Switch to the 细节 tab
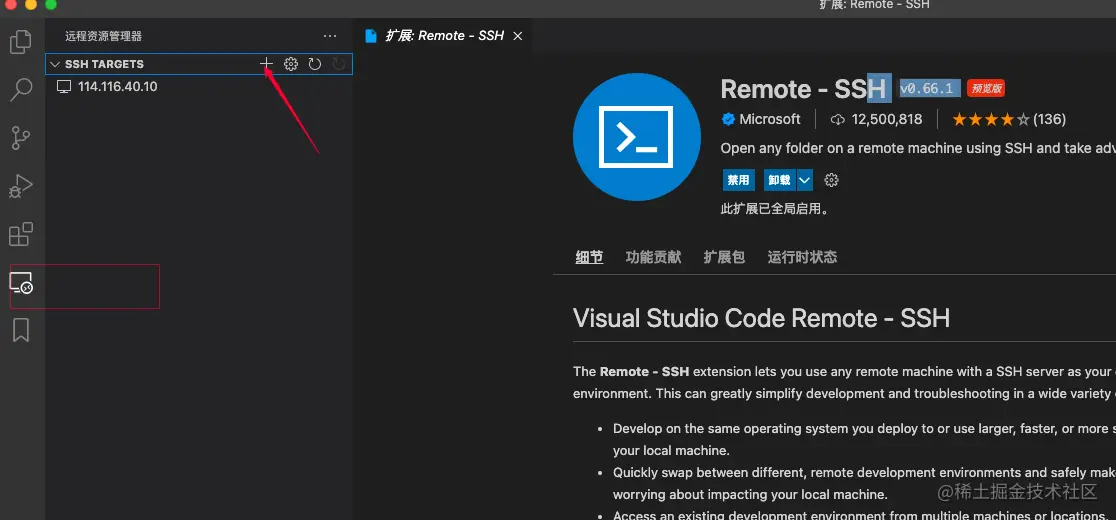This screenshot has height=520, width=1116. tap(589, 257)
